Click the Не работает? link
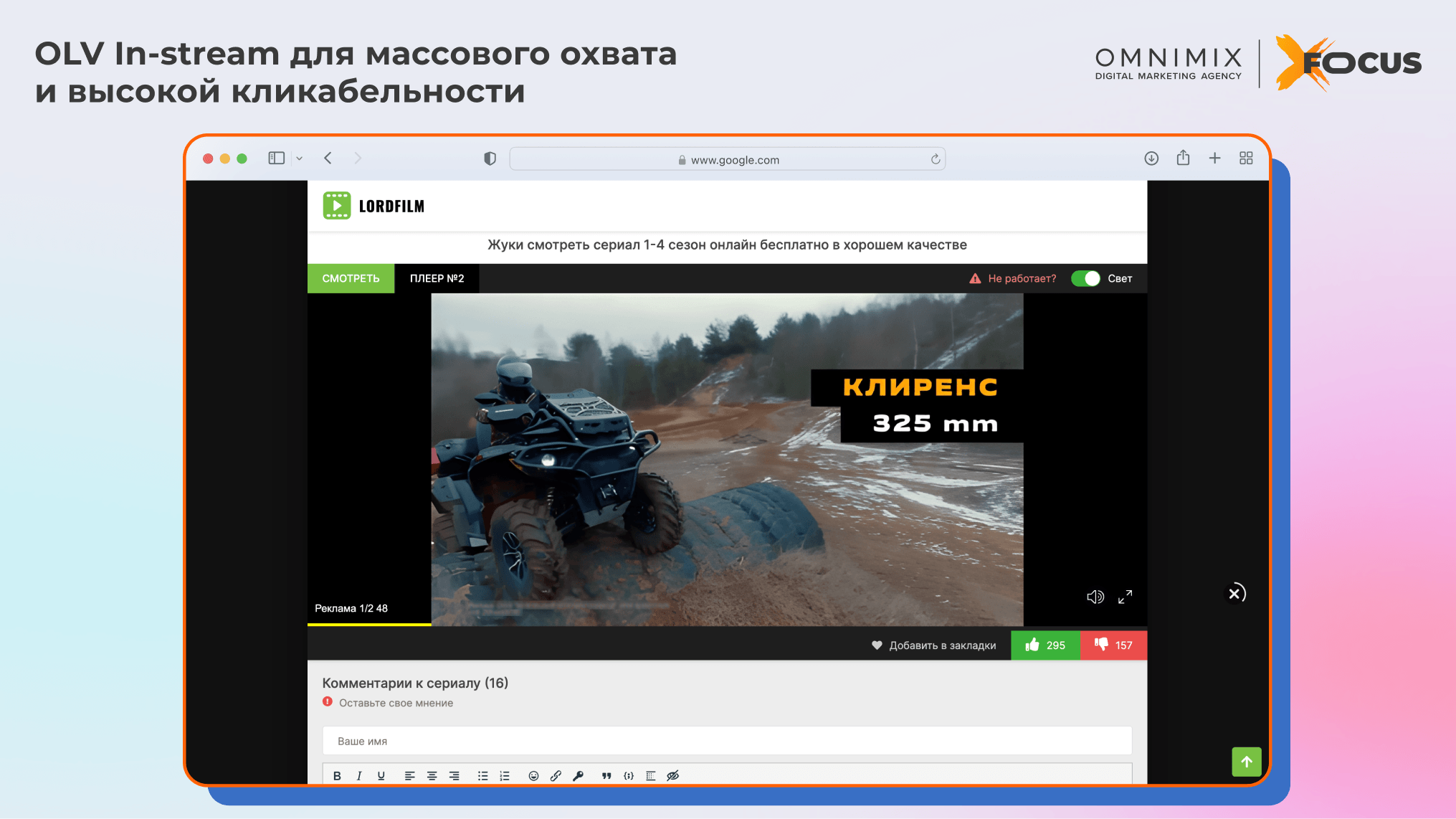The image size is (1456, 819). click(1021, 278)
